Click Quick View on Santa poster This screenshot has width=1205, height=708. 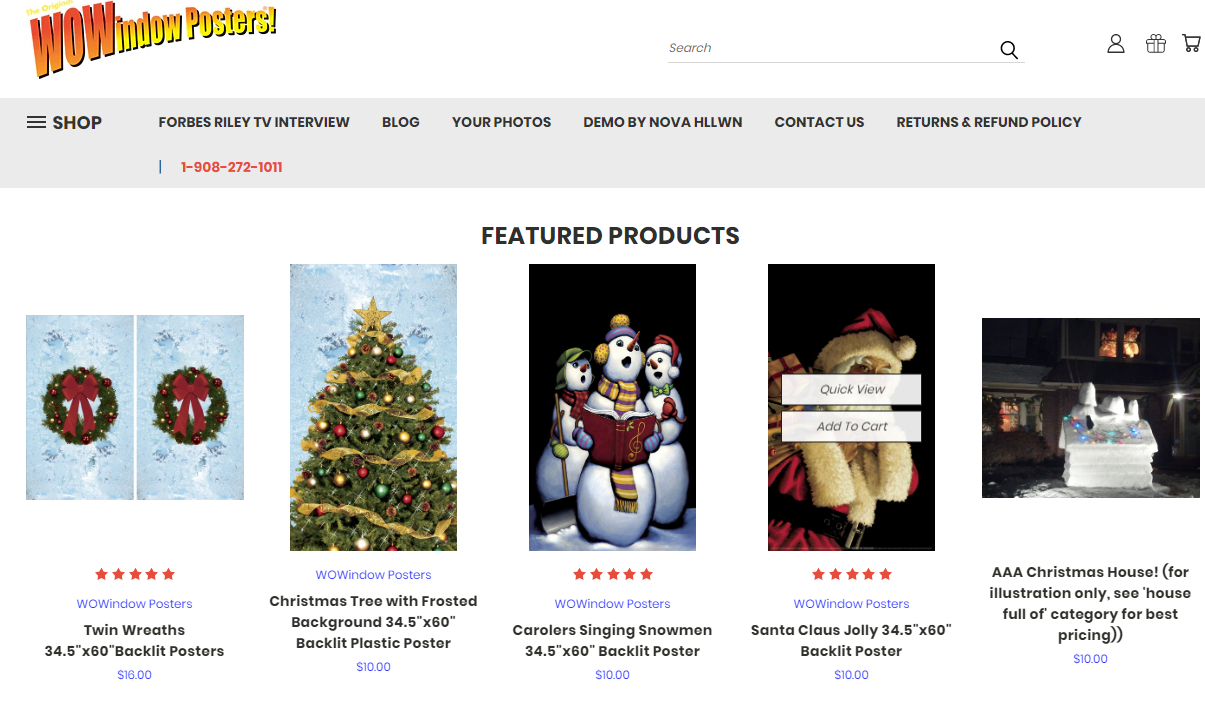point(851,389)
